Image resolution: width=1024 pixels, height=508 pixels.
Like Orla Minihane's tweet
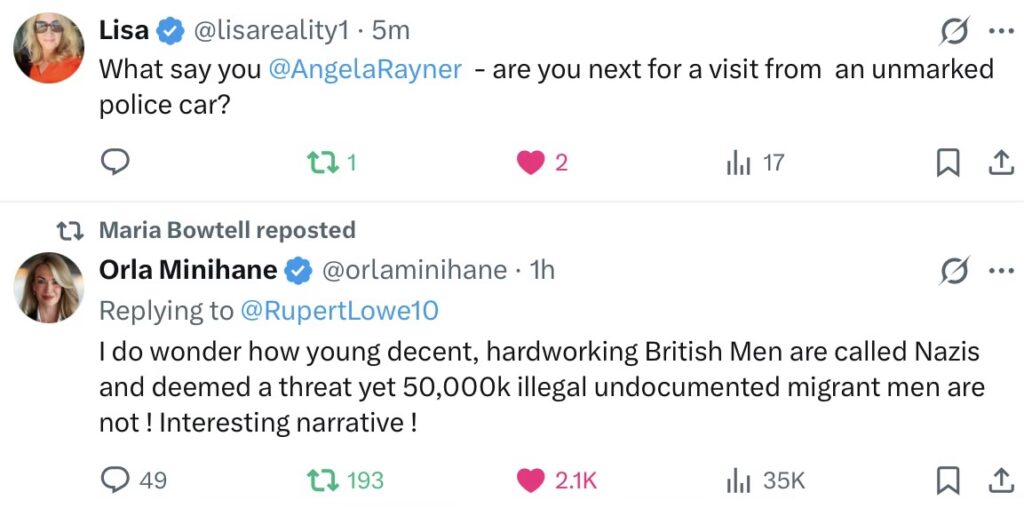coord(530,481)
